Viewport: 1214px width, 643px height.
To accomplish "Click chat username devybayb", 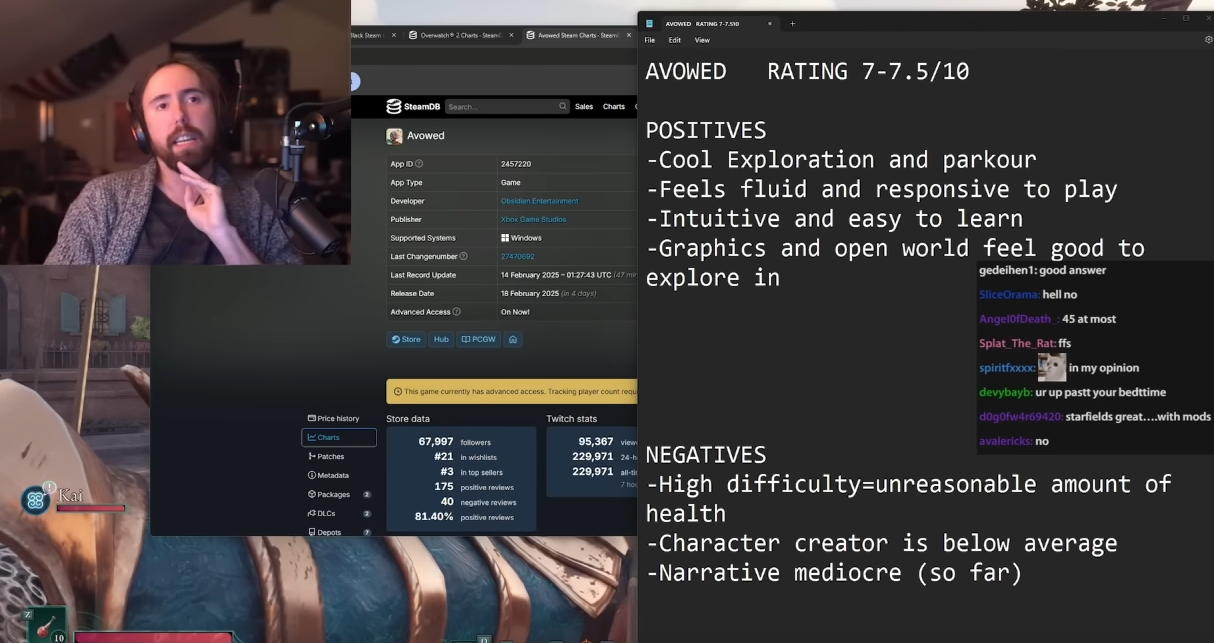I will (1007, 392).
